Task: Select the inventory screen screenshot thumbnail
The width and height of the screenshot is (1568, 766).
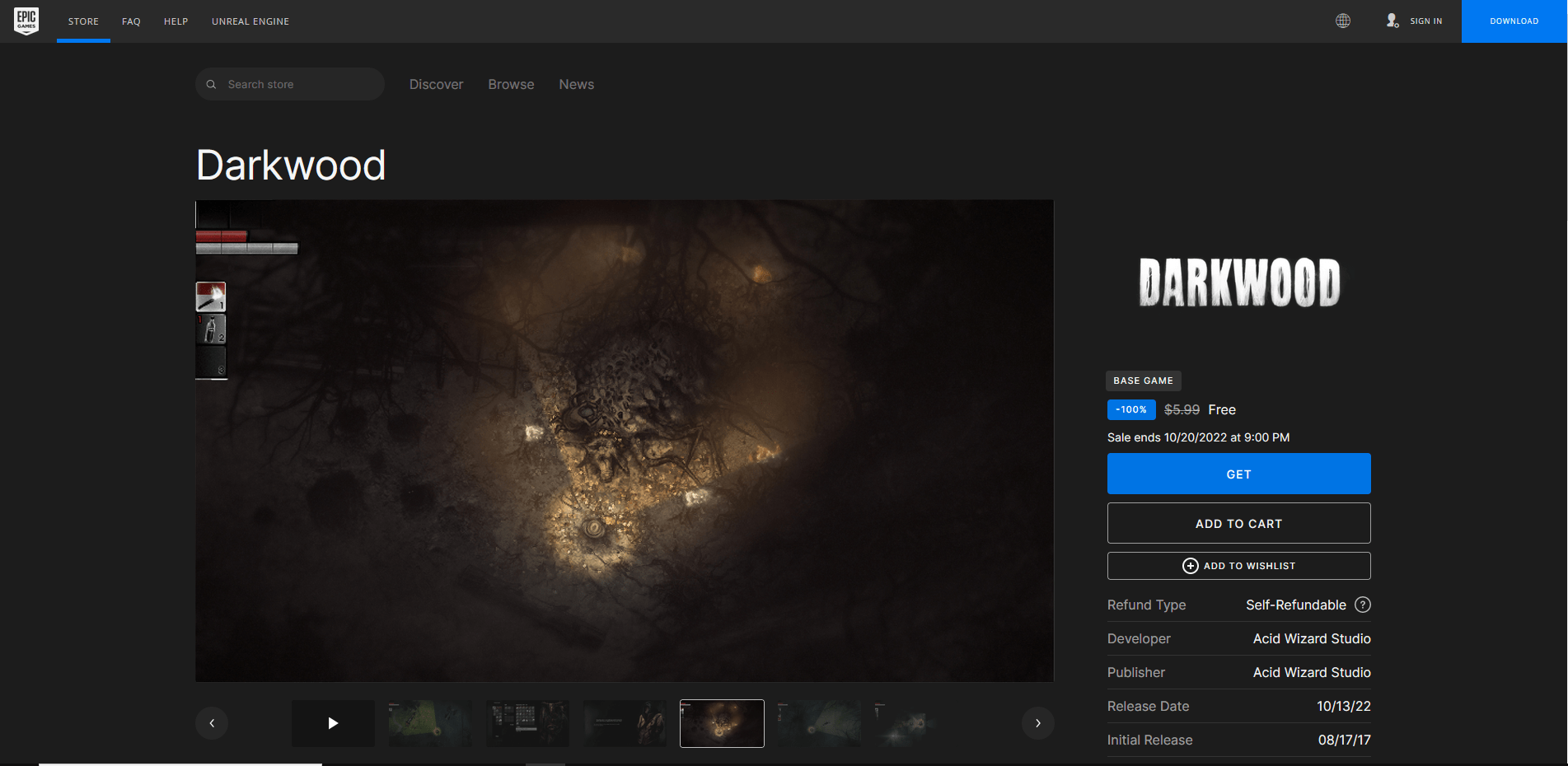Action: [527, 723]
